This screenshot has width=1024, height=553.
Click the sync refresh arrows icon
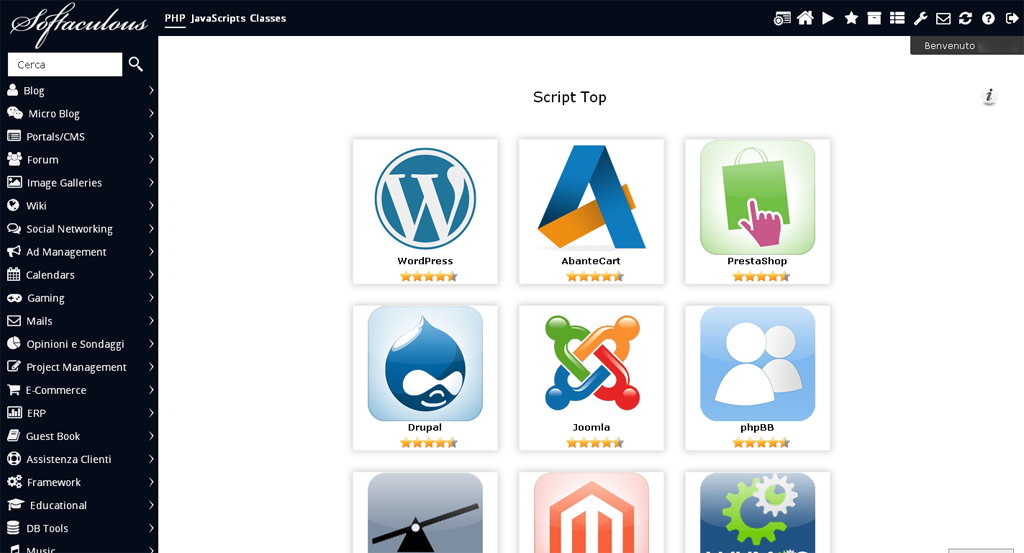pyautogui.click(x=965, y=18)
